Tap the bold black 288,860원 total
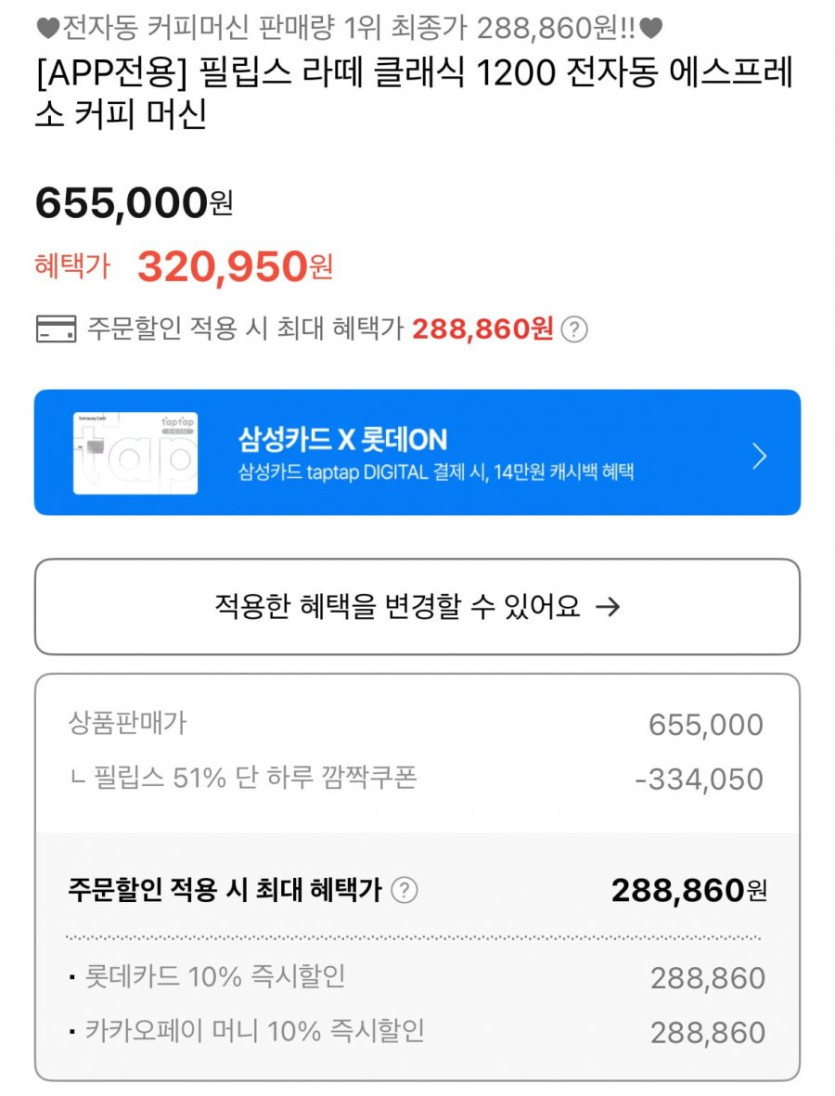This screenshot has height=1096, width=835. 688,890
